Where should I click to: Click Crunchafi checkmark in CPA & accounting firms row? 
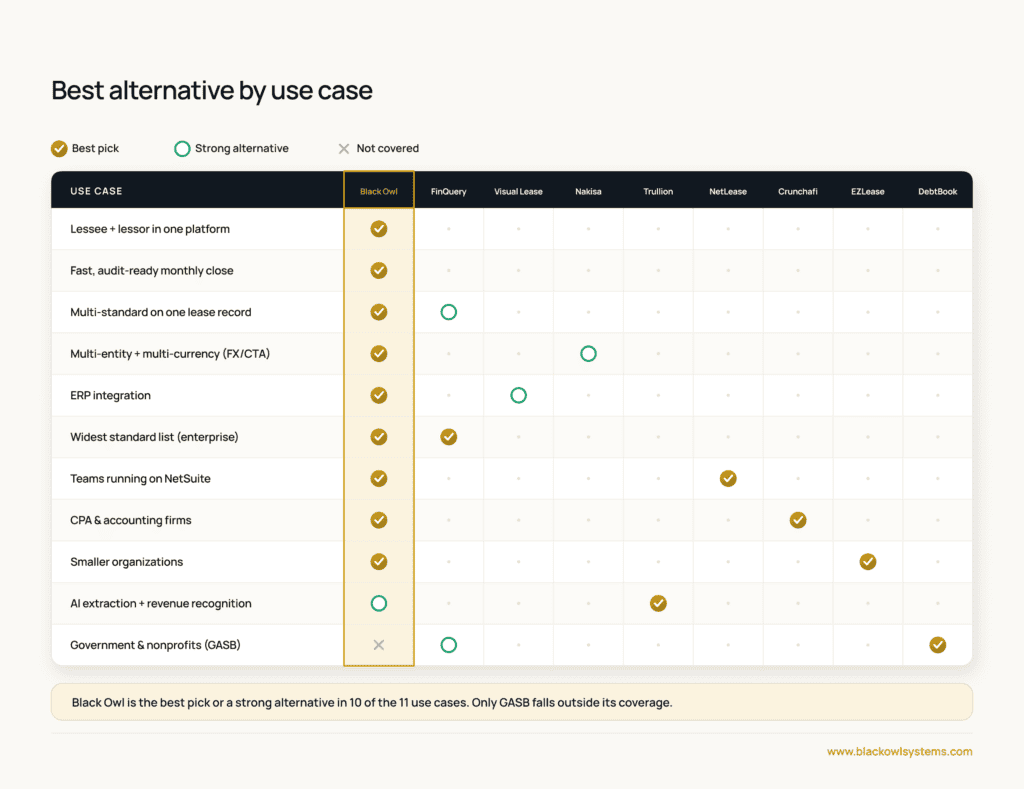click(x=798, y=520)
